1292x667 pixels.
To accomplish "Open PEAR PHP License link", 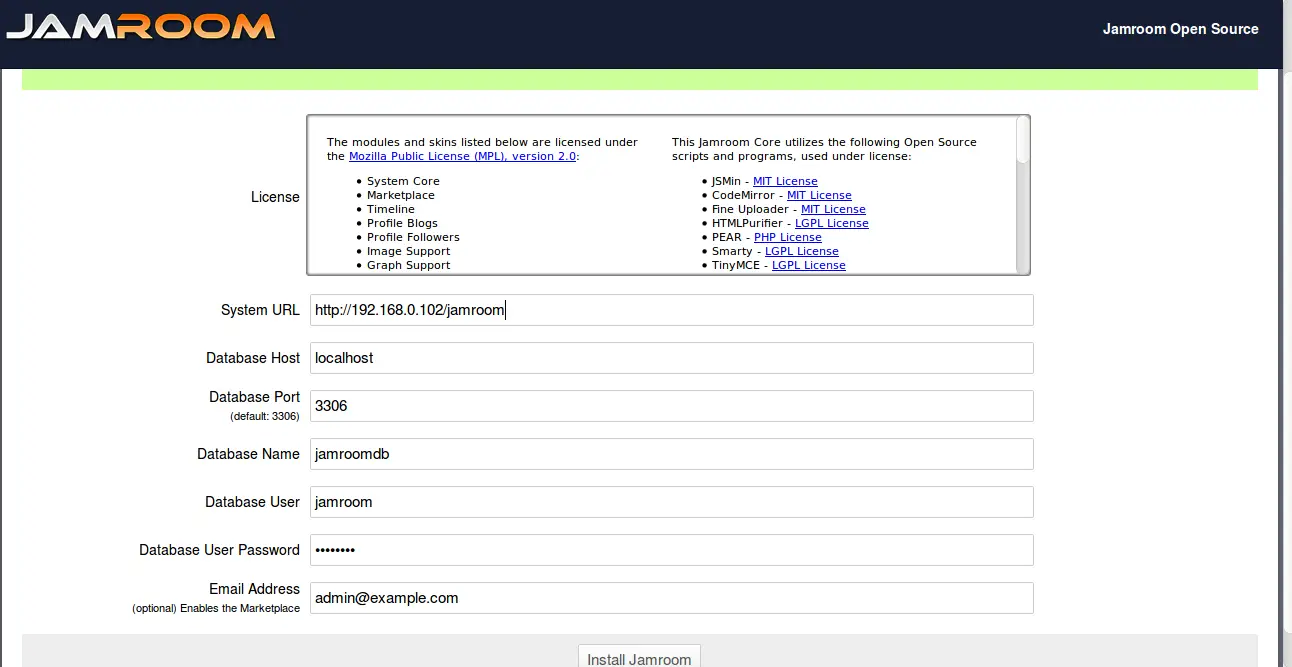I will 788,237.
